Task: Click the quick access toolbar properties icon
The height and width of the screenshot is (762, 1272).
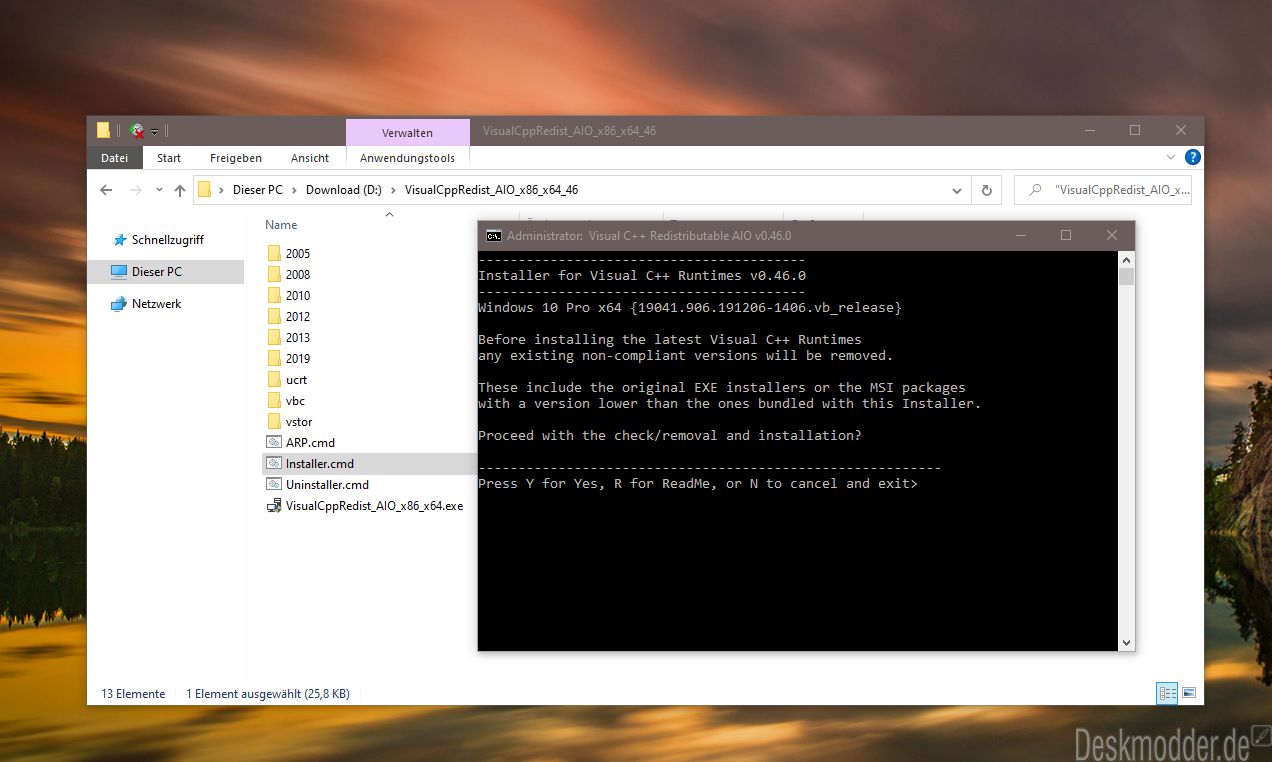Action: click(137, 130)
